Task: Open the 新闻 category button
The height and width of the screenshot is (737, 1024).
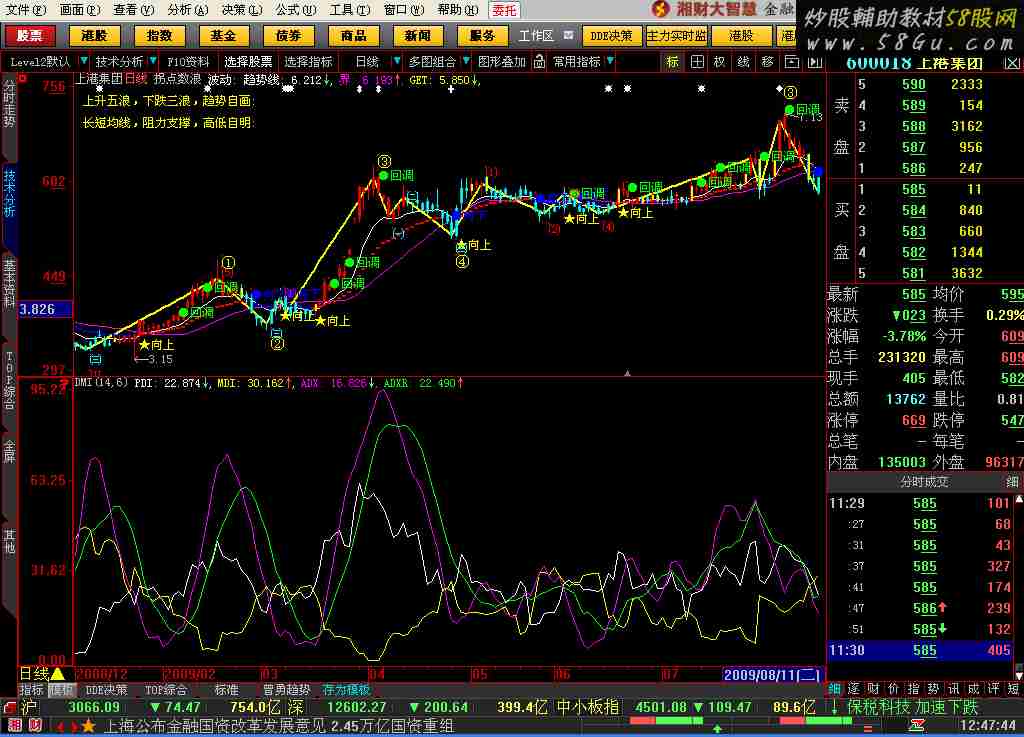Action: [418, 36]
